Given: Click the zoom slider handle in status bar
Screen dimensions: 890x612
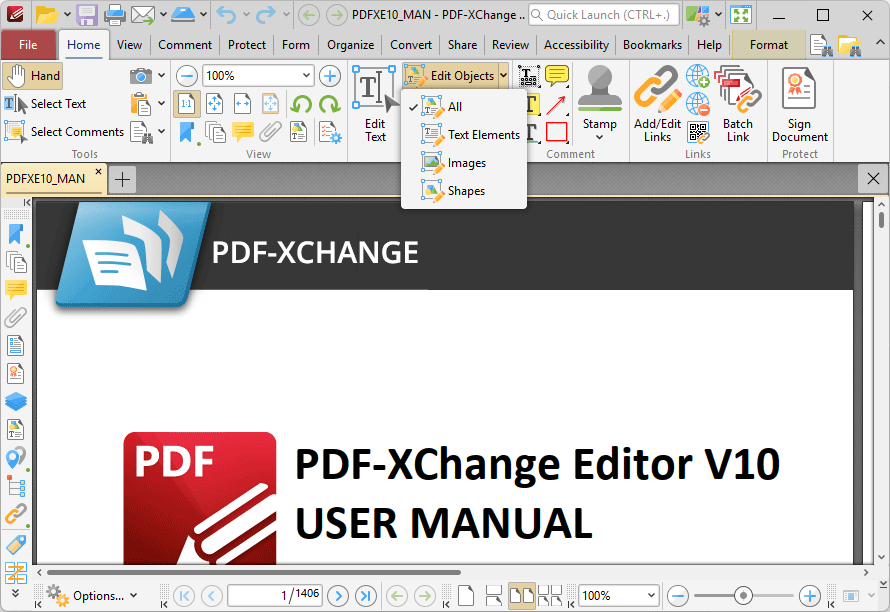Looking at the screenshot, I should pos(743,596).
